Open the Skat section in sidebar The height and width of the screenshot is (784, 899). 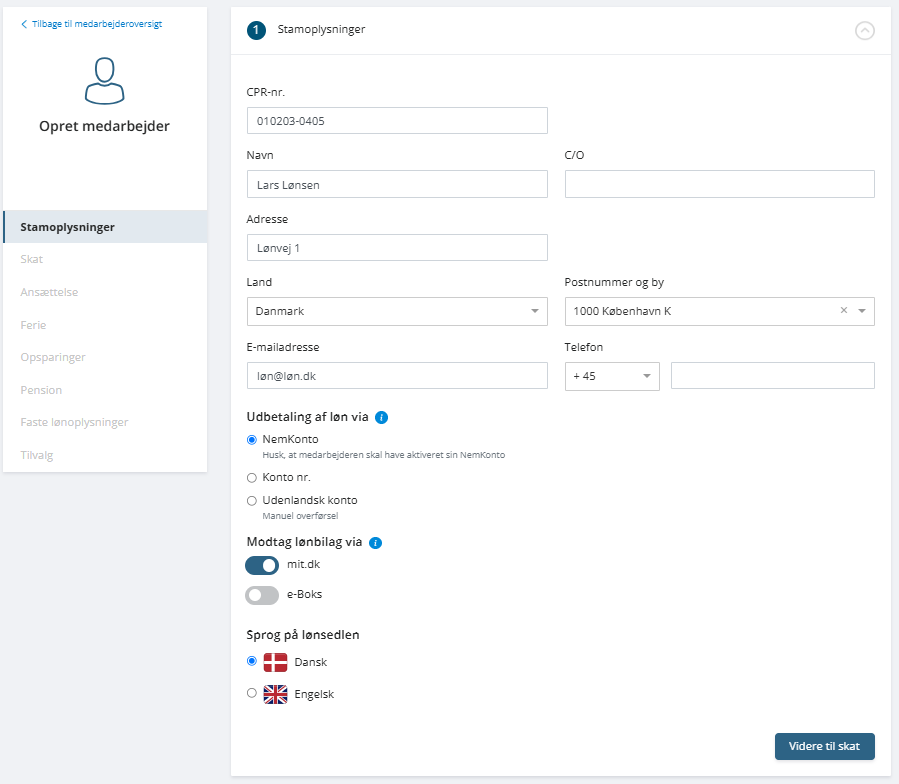32,259
